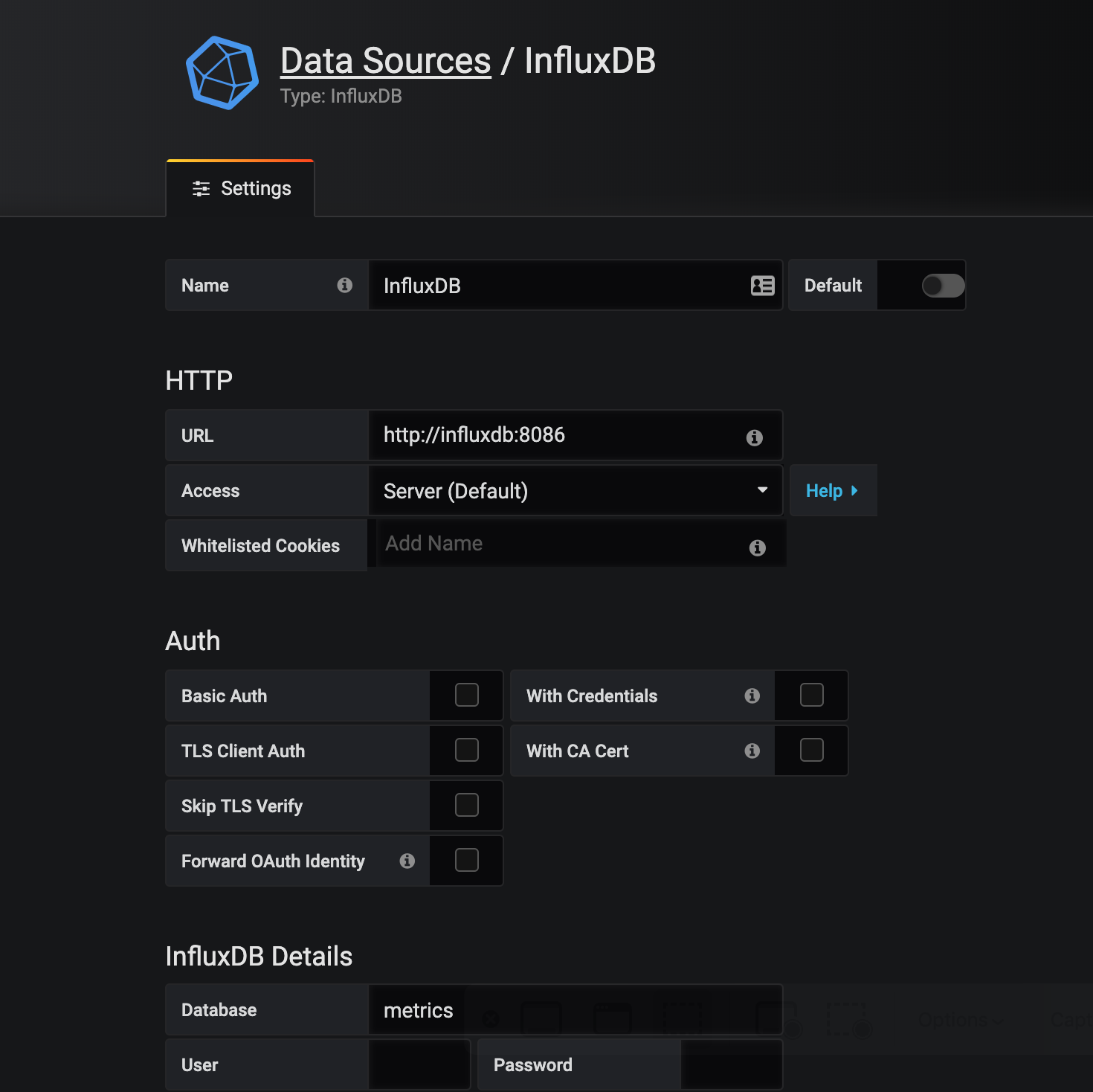The height and width of the screenshot is (1092, 1093).
Task: Open the Data Sources breadcrumb link
Action: 385,60
